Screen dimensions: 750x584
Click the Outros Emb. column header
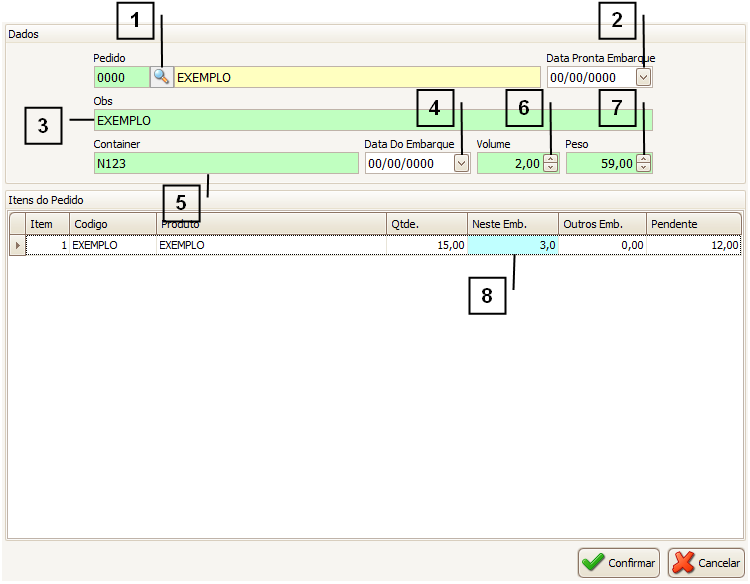point(601,224)
